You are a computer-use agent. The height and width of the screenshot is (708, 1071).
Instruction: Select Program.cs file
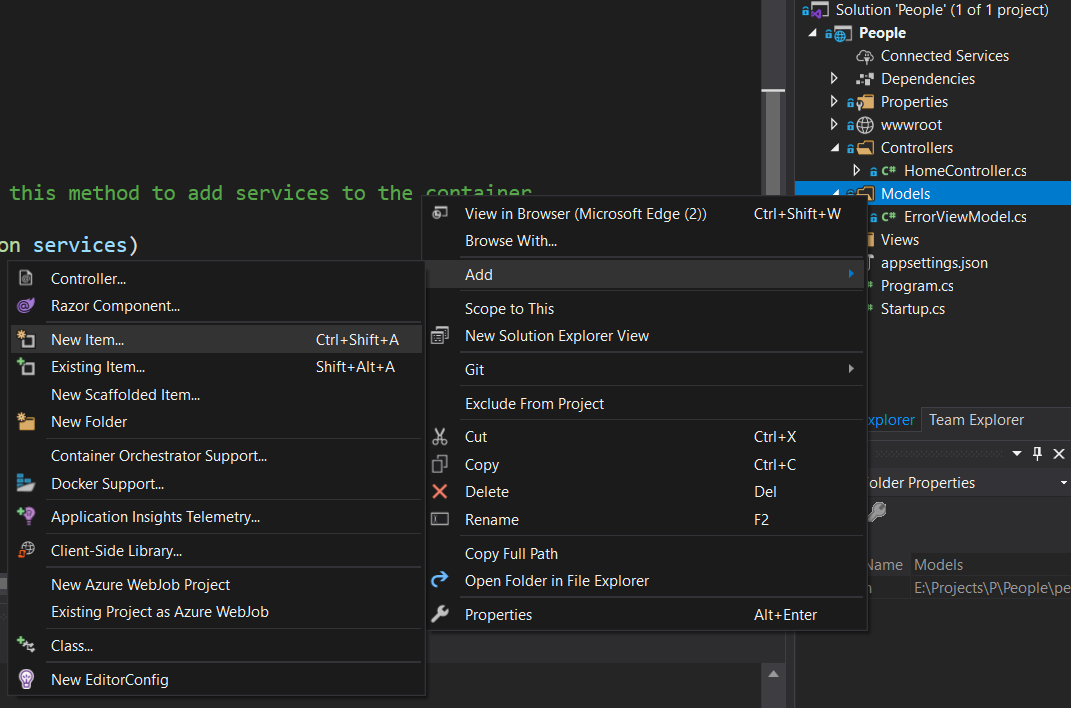click(x=917, y=286)
